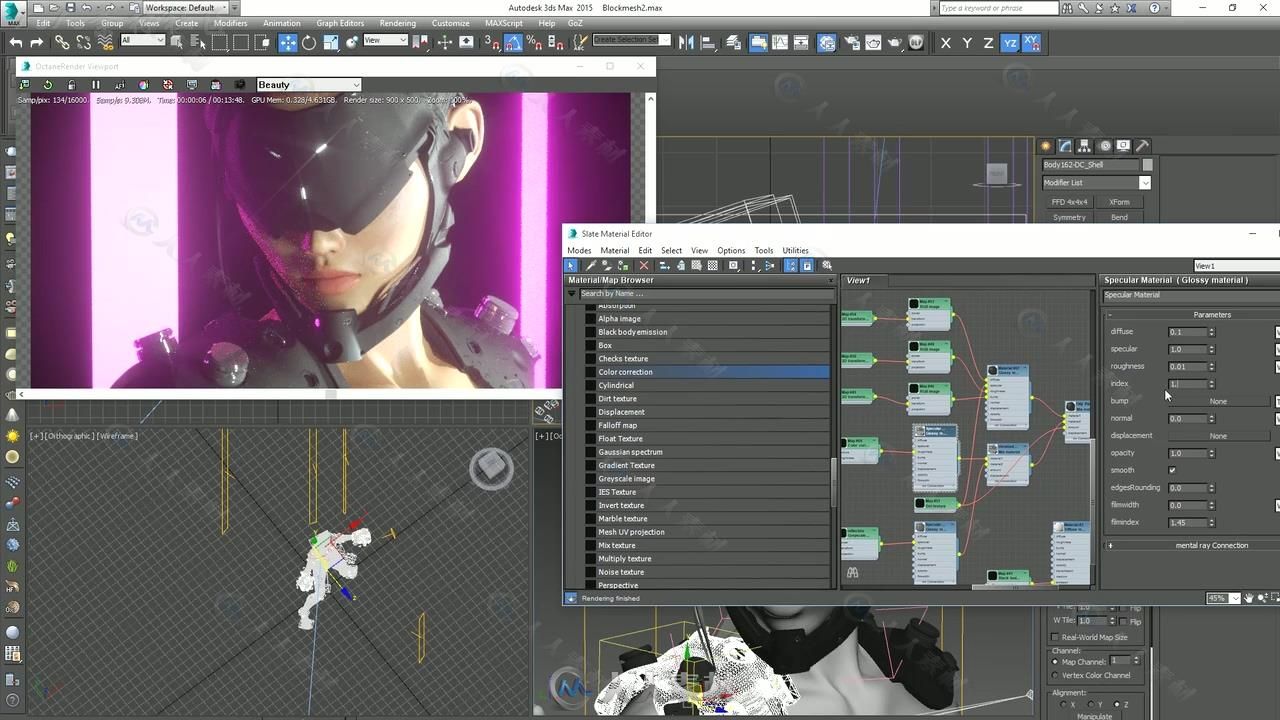Click the Symmetry modifier button
The width and height of the screenshot is (1280, 720).
point(1069,218)
